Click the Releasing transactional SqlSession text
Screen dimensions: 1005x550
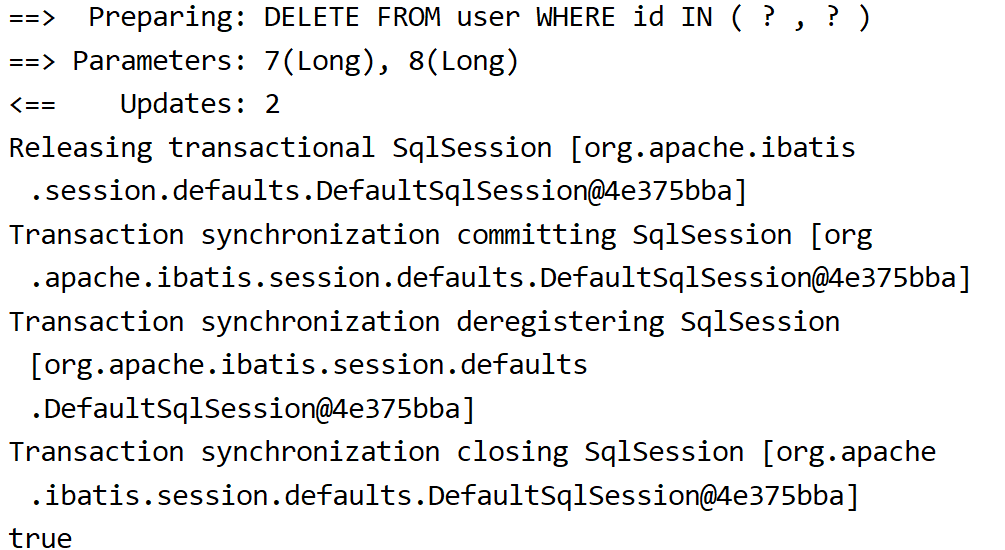[x=280, y=148]
